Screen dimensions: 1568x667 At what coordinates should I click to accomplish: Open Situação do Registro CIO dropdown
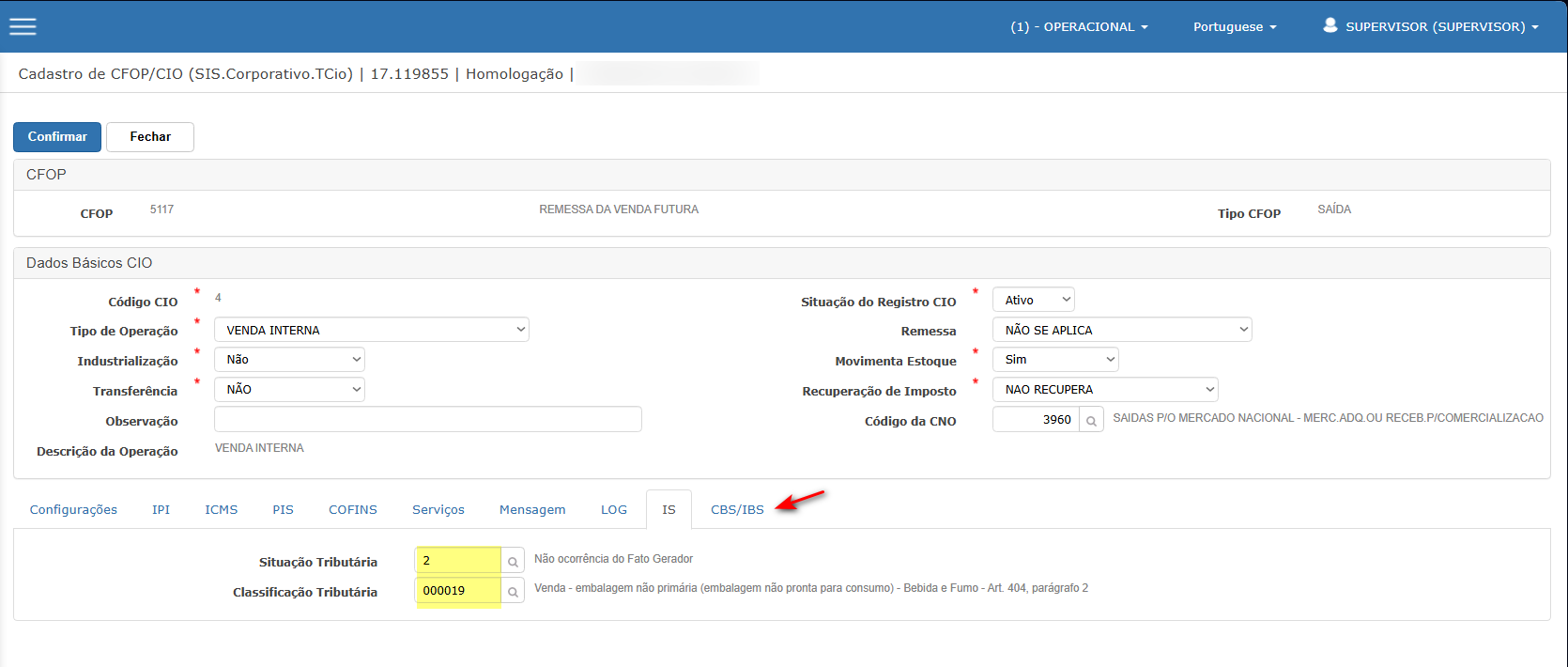coord(1033,301)
